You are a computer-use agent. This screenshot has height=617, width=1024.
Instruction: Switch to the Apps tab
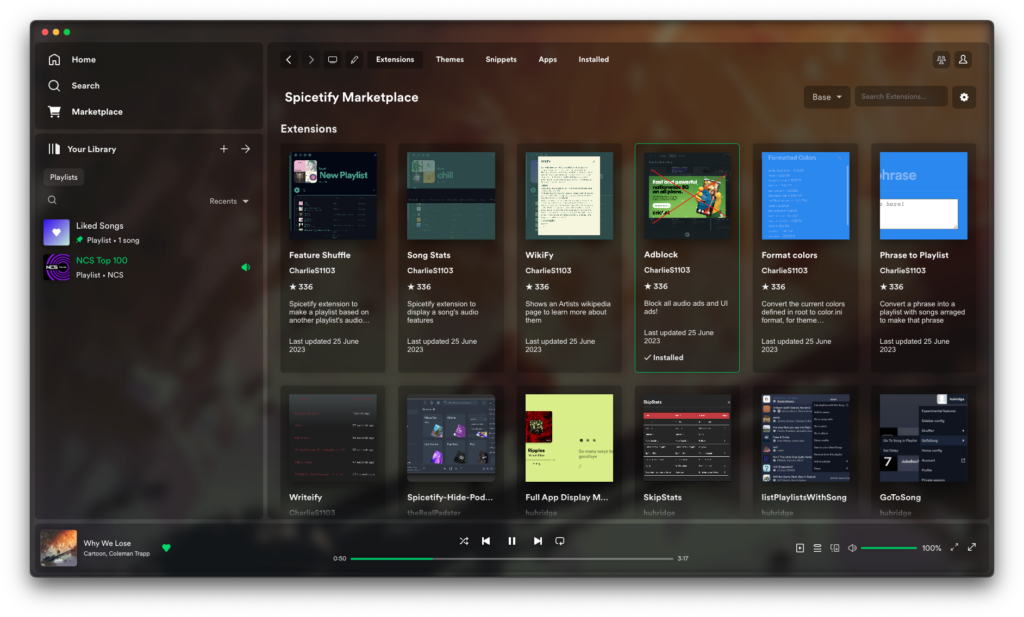(547, 59)
